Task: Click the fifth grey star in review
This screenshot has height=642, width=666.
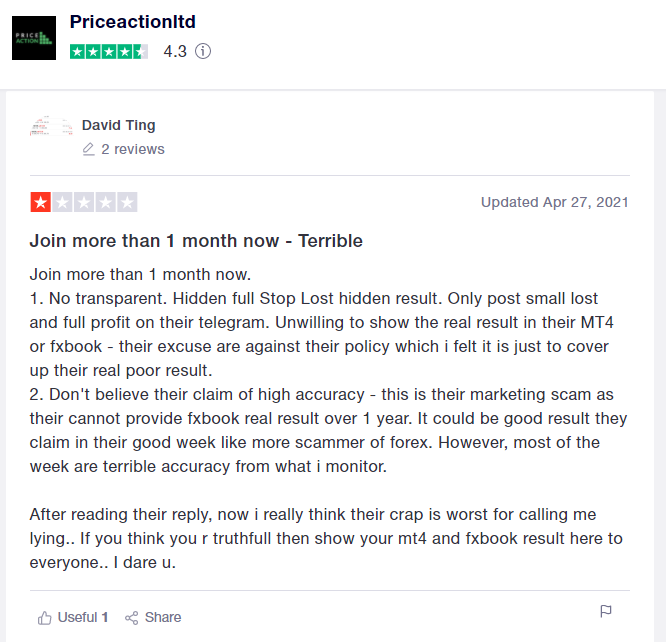Action: tap(127, 202)
